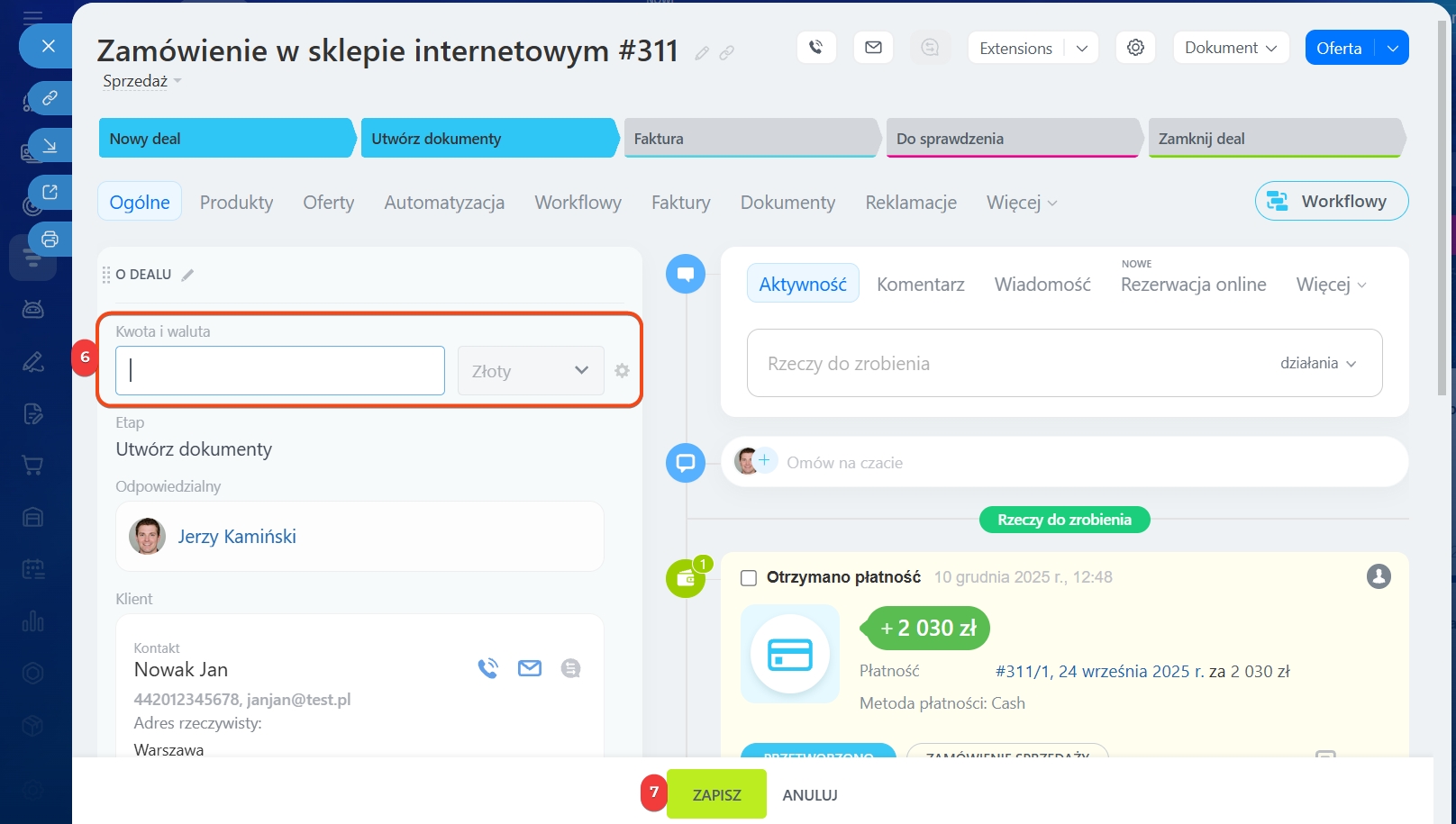
Task: Switch to the Produkty tab
Action: tap(236, 203)
